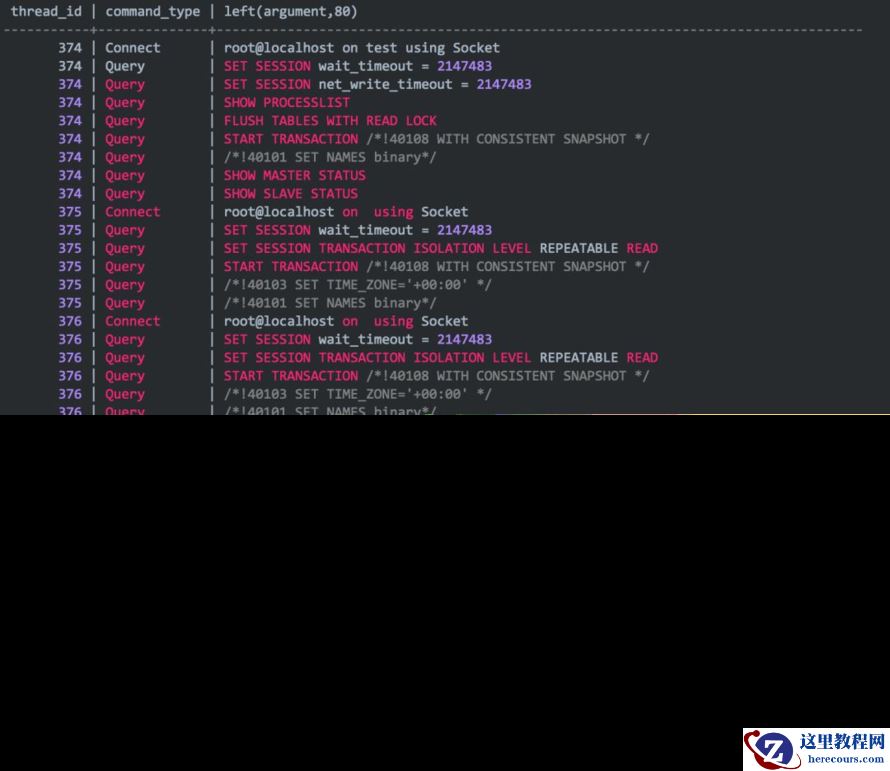Click the Connect cell for thread 374

click(132, 48)
